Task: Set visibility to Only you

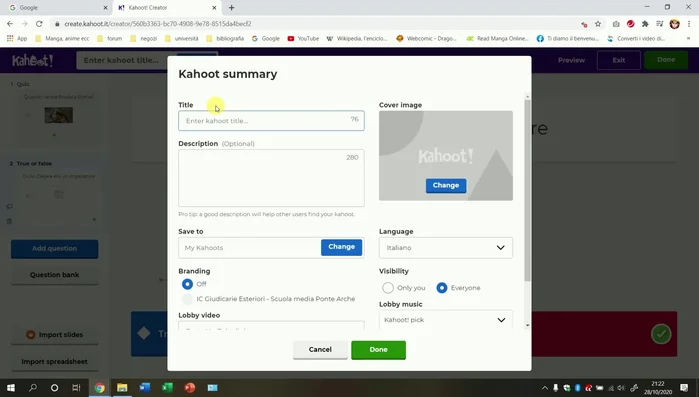Action: pos(388,288)
